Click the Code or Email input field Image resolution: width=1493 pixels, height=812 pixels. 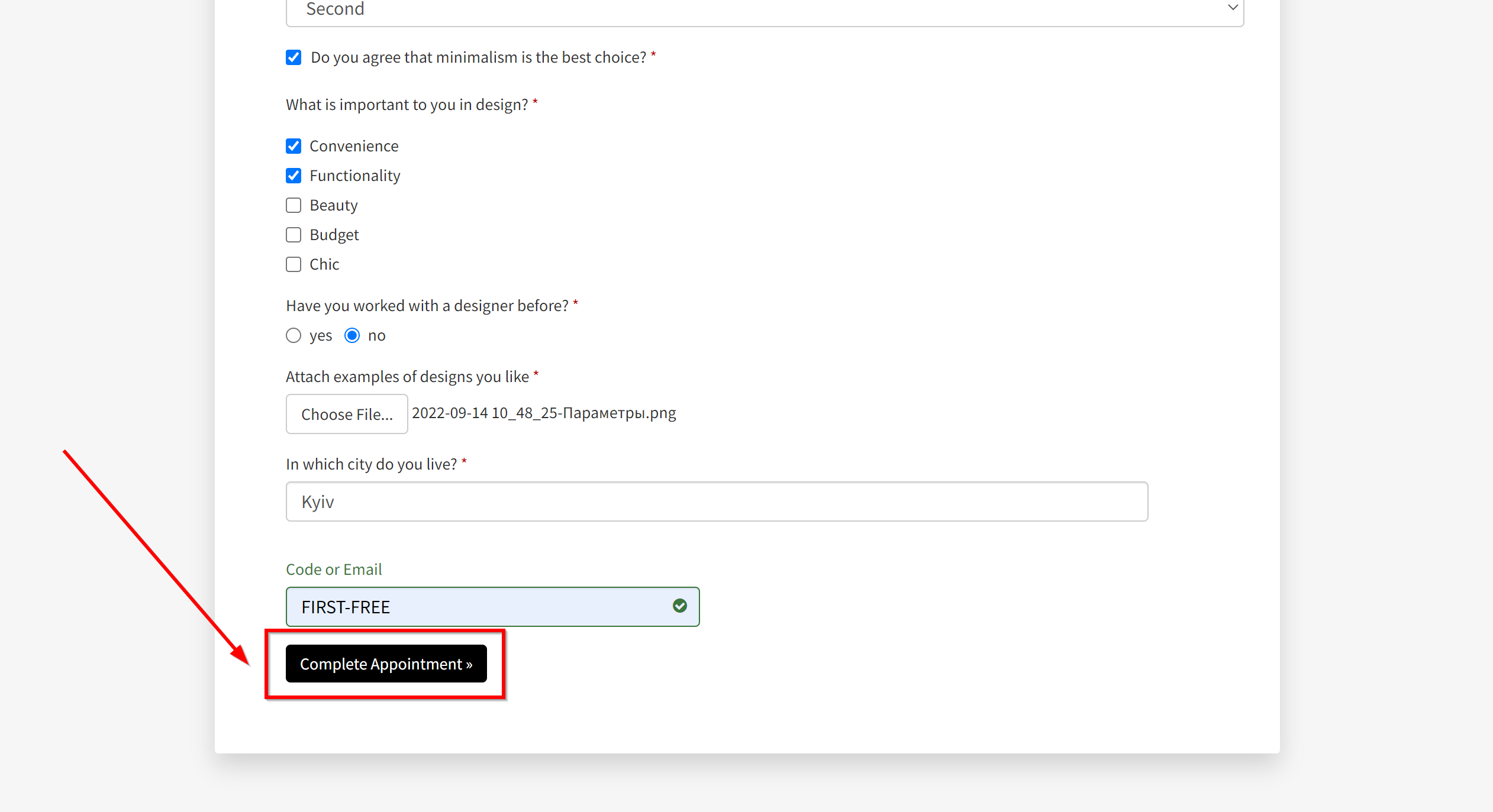pyautogui.click(x=492, y=607)
